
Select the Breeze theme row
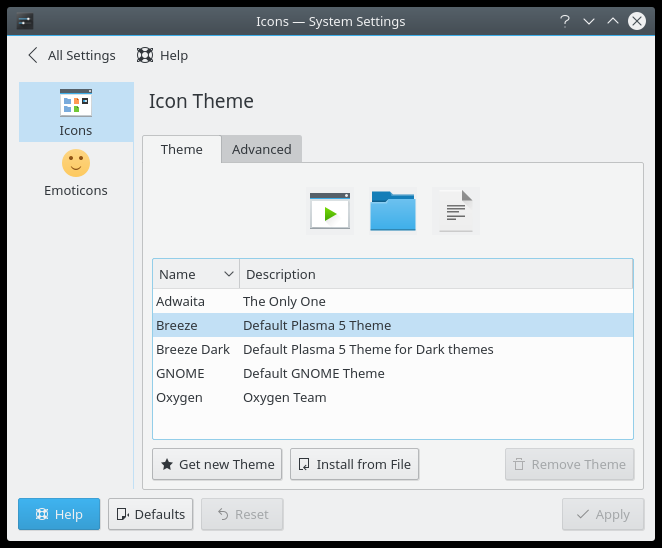(x=393, y=326)
